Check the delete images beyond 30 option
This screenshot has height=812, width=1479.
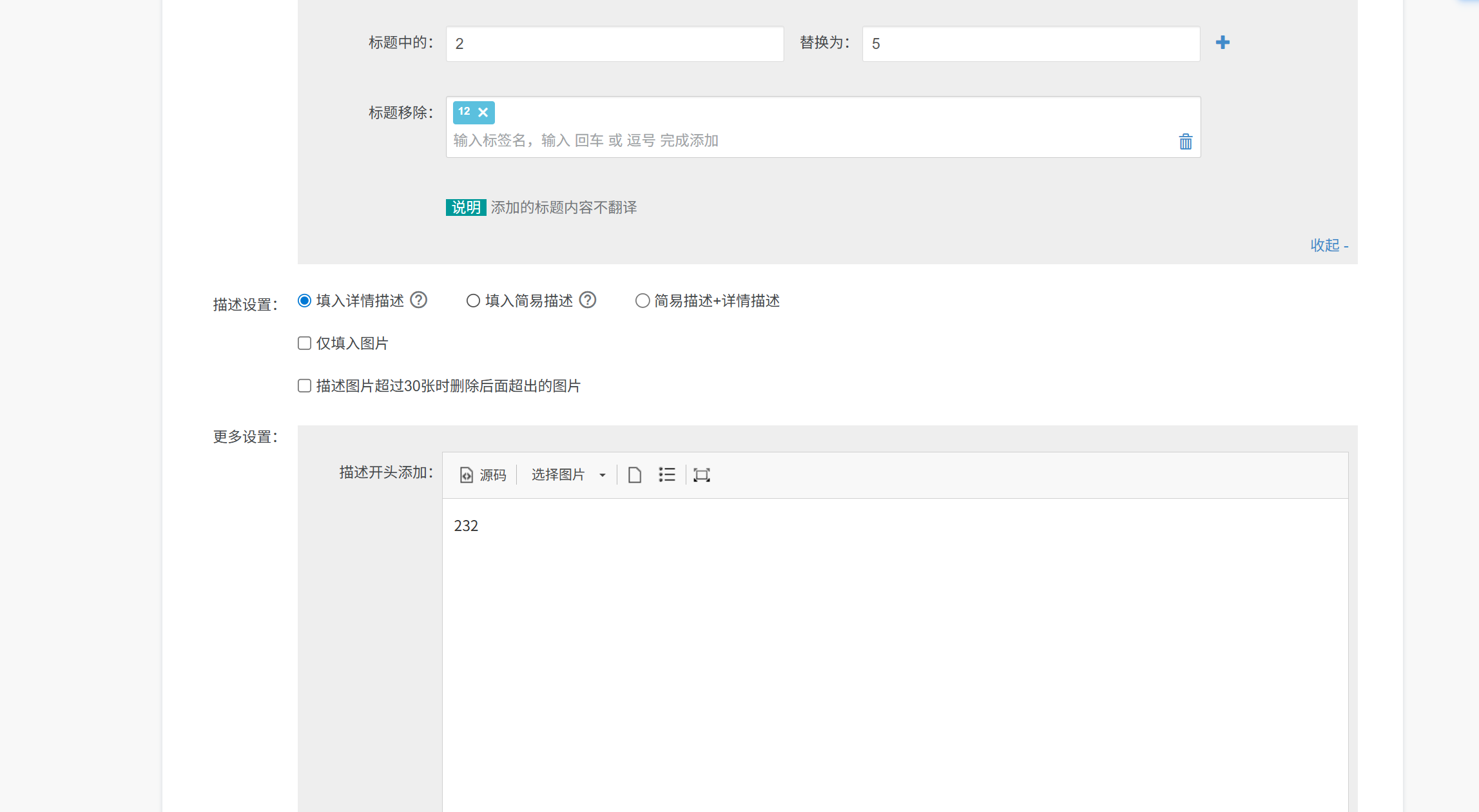point(305,386)
